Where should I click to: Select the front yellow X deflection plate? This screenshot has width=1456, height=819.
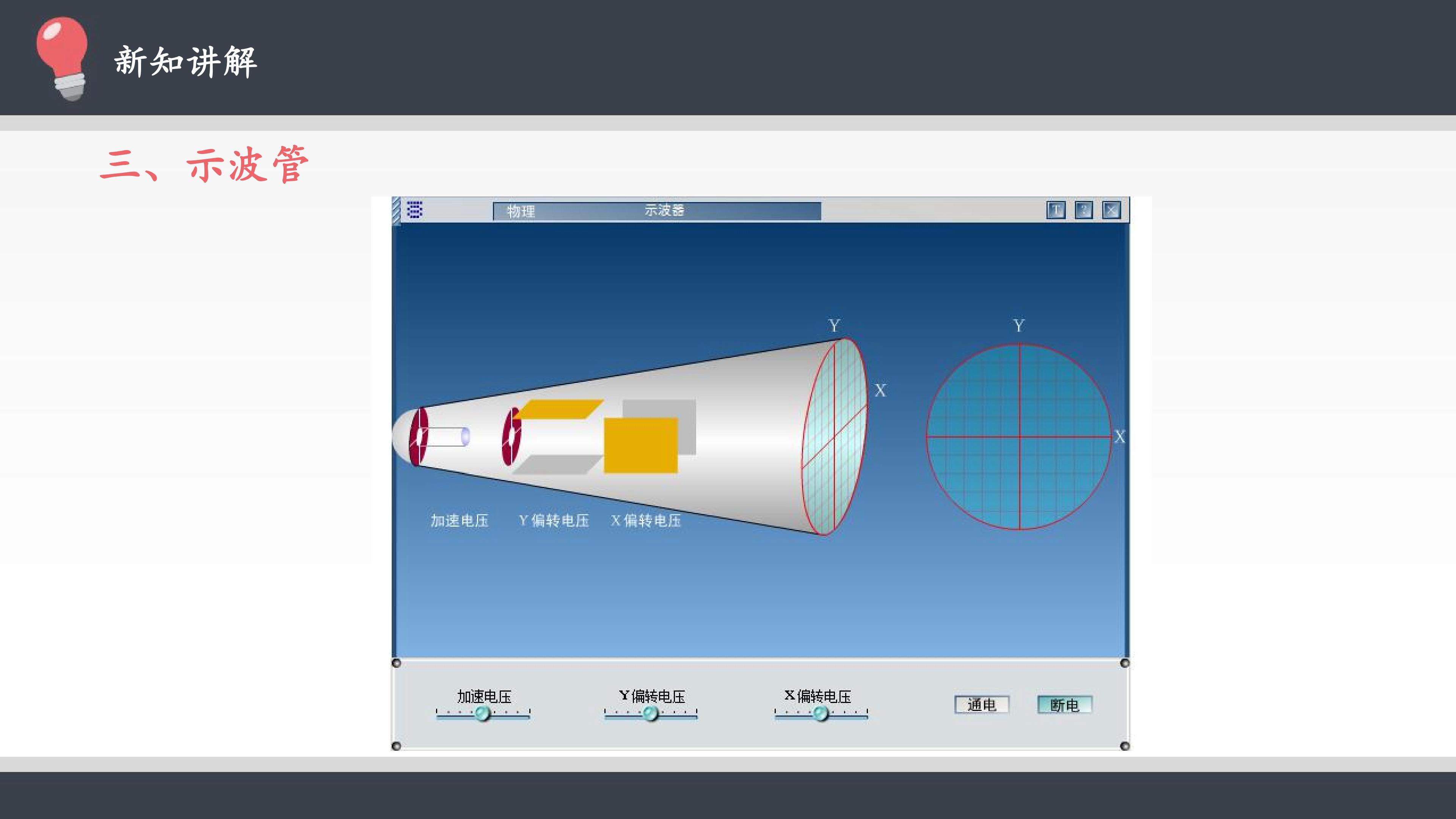click(x=640, y=445)
